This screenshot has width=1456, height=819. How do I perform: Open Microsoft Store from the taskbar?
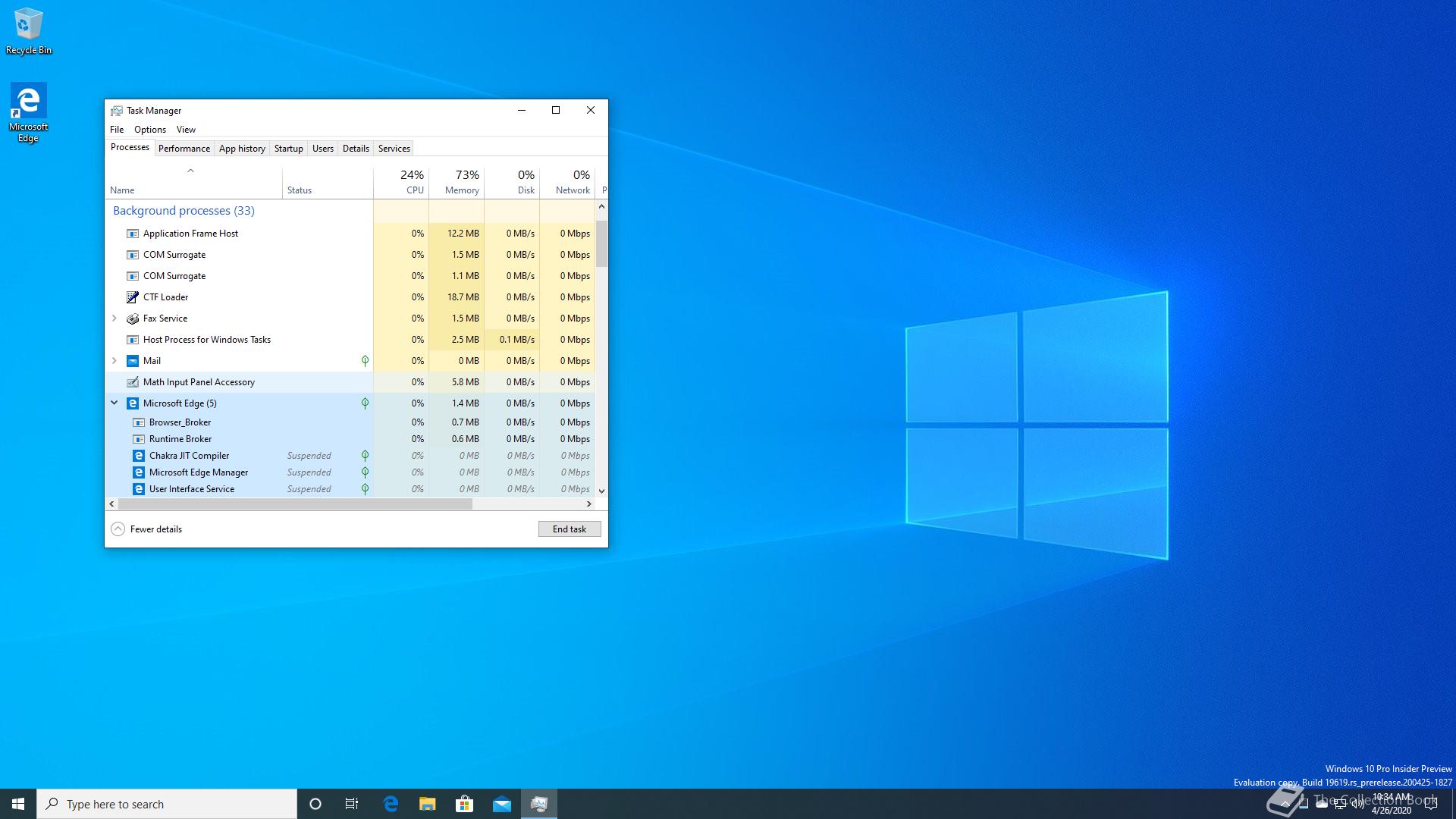click(x=464, y=804)
